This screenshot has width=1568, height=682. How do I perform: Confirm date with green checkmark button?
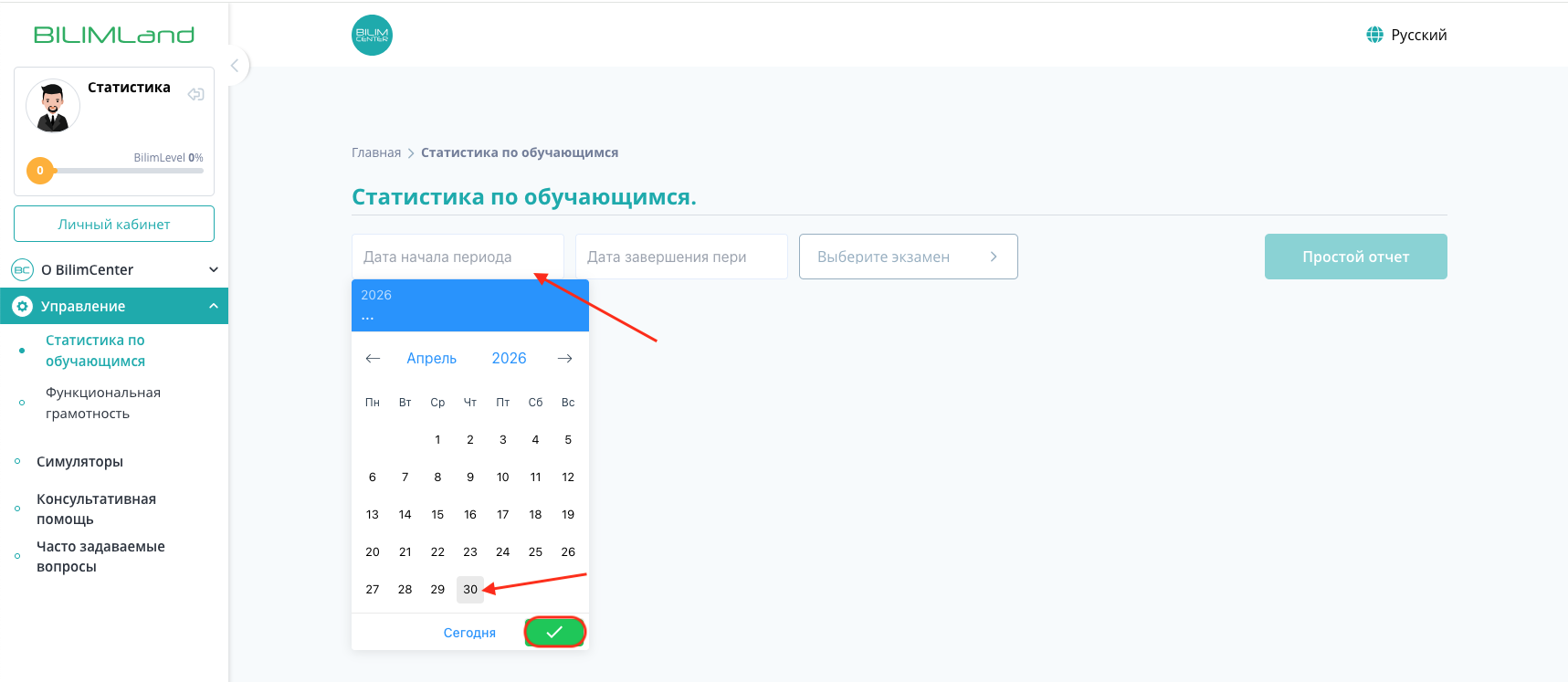(x=554, y=632)
